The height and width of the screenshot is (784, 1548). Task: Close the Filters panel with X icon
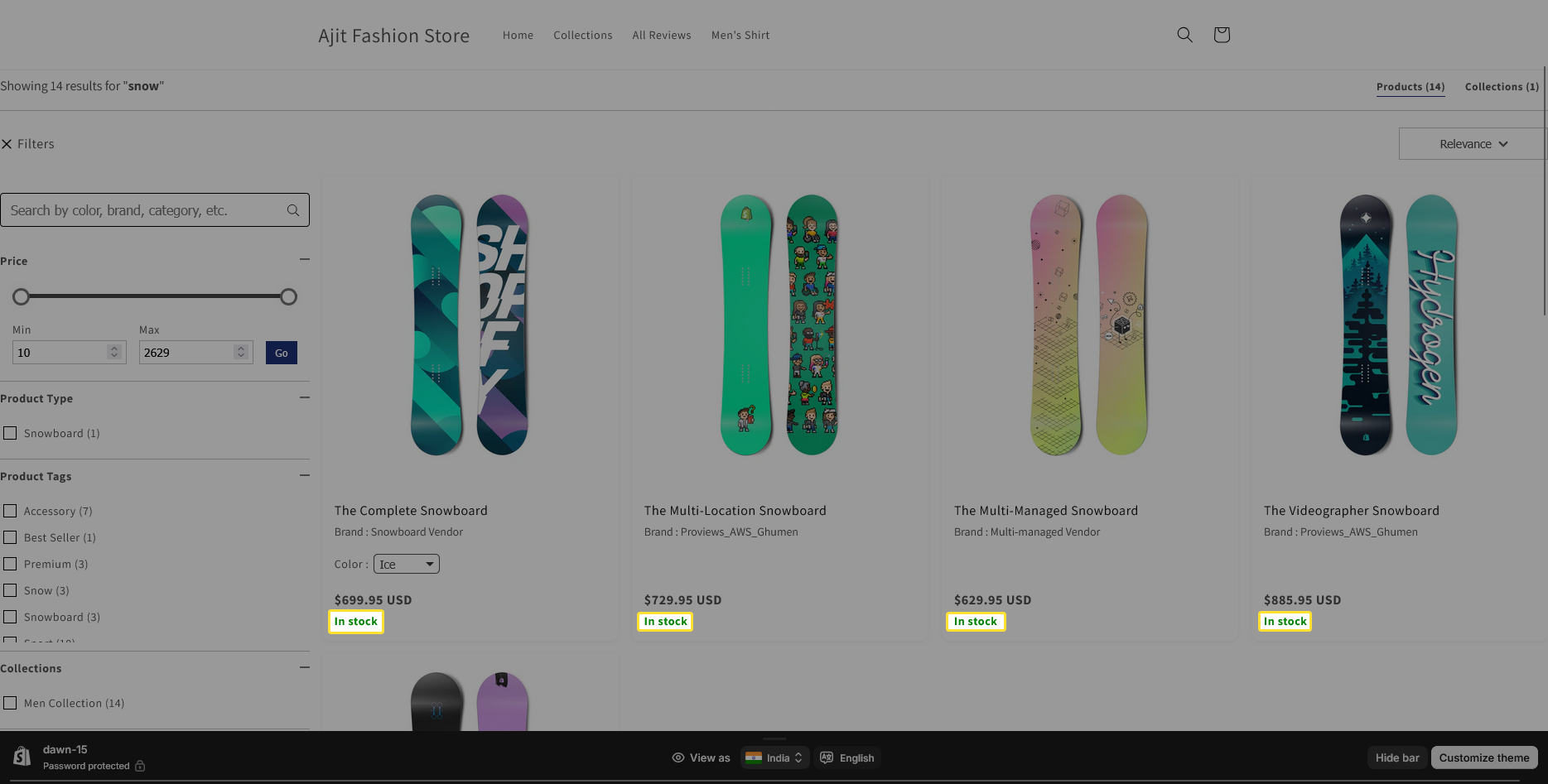[x=7, y=144]
